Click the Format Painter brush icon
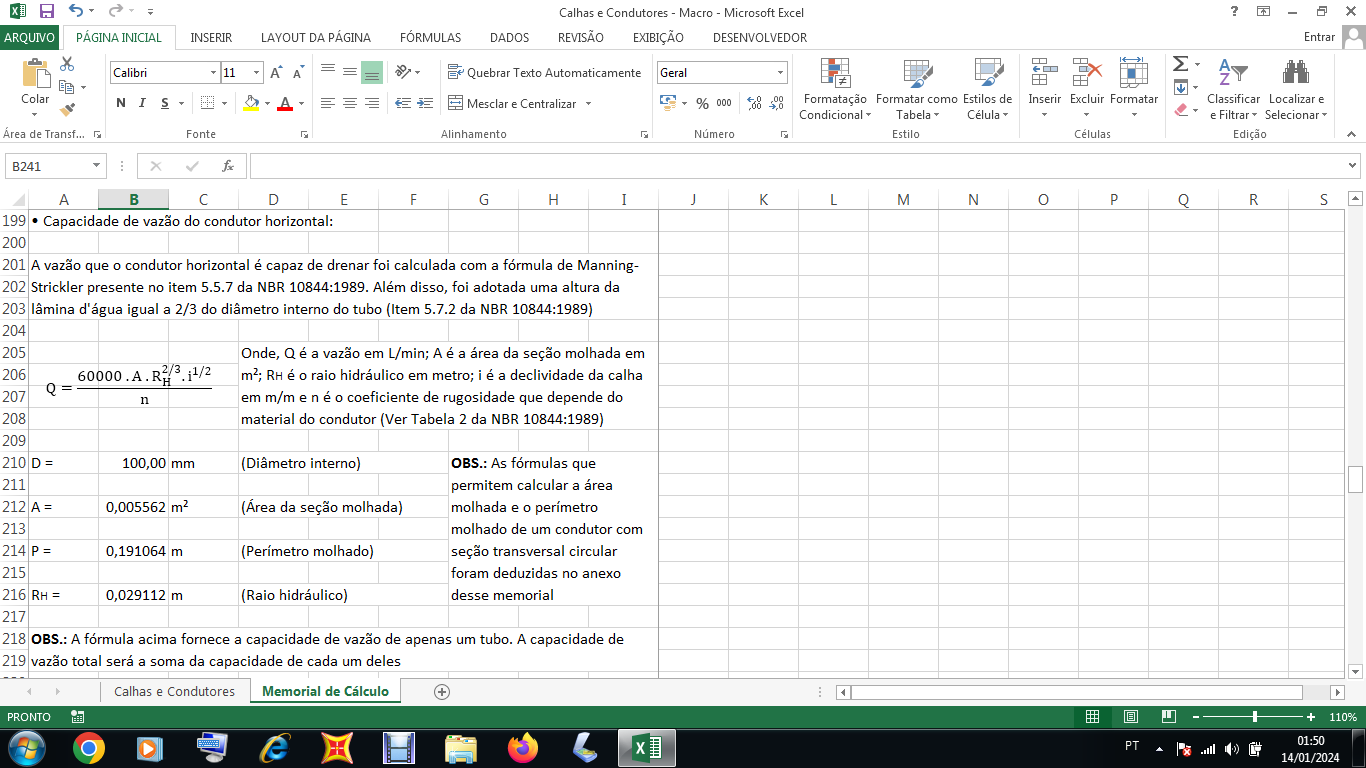Screen dimensions: 1366x768 coord(67,110)
